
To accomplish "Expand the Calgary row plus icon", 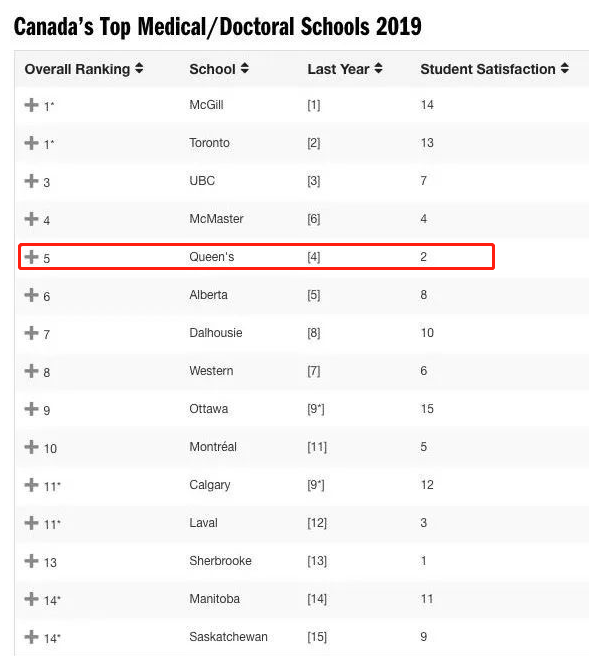I will (x=31, y=485).
